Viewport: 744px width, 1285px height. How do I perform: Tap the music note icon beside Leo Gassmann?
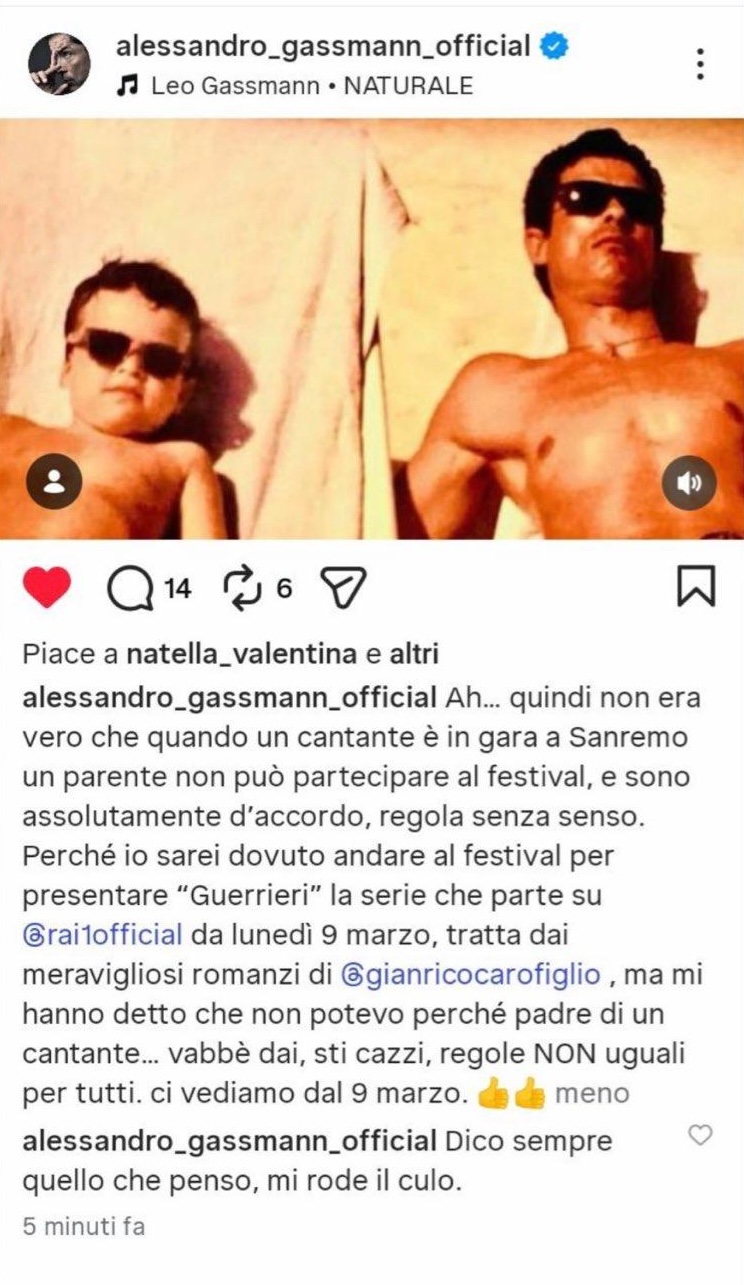(x=127, y=86)
